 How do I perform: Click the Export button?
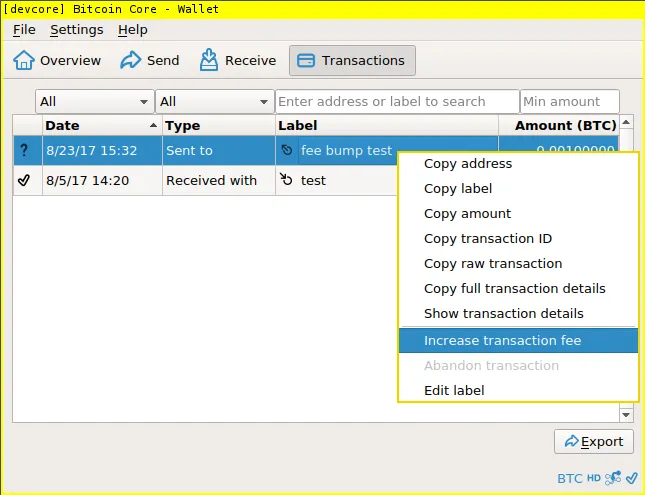594,442
